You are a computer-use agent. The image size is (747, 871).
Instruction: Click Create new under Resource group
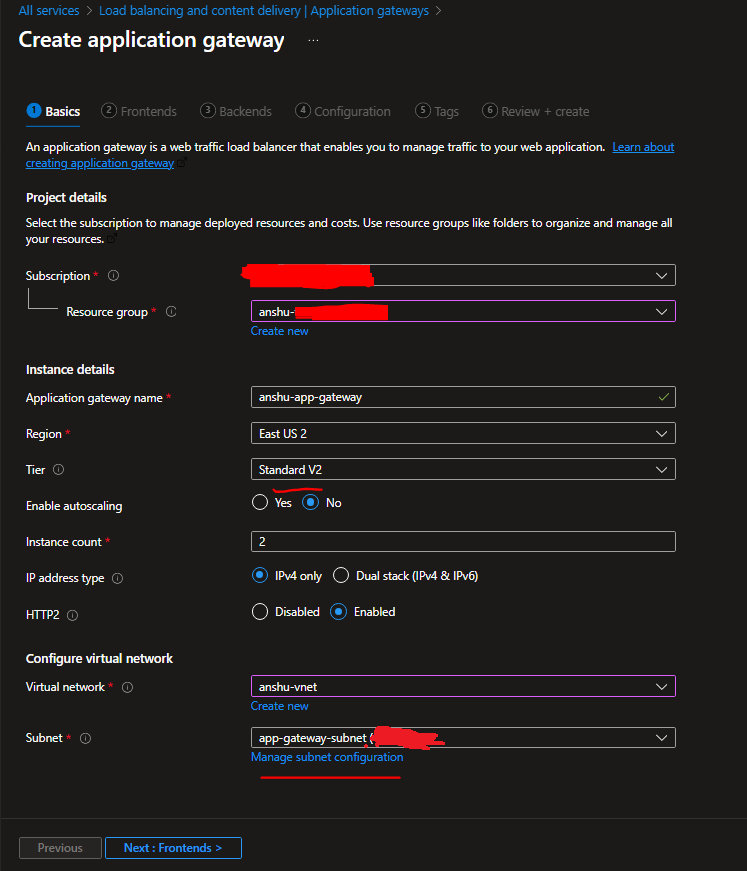[x=279, y=330]
